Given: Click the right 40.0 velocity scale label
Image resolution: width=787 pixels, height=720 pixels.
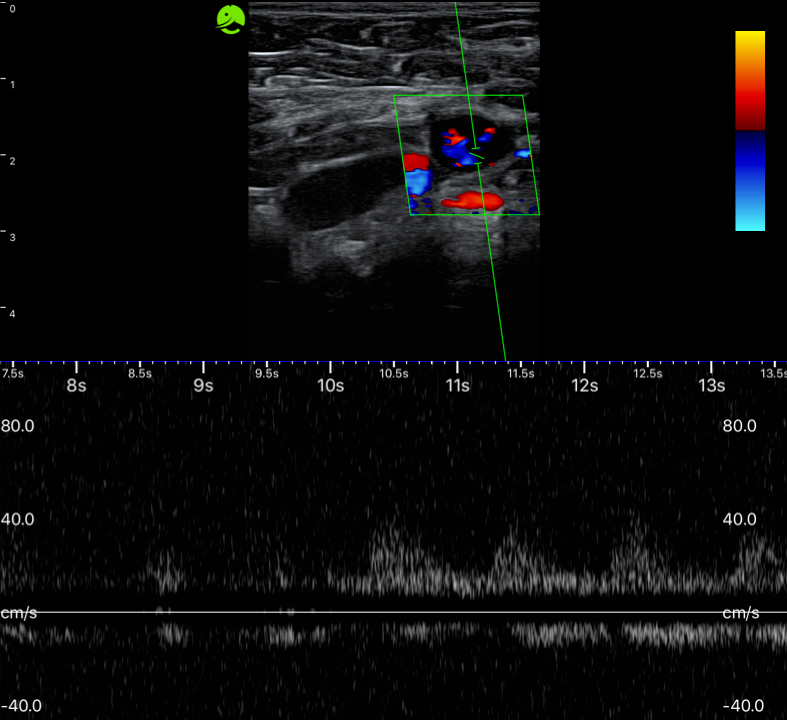Looking at the screenshot, I should [740, 520].
